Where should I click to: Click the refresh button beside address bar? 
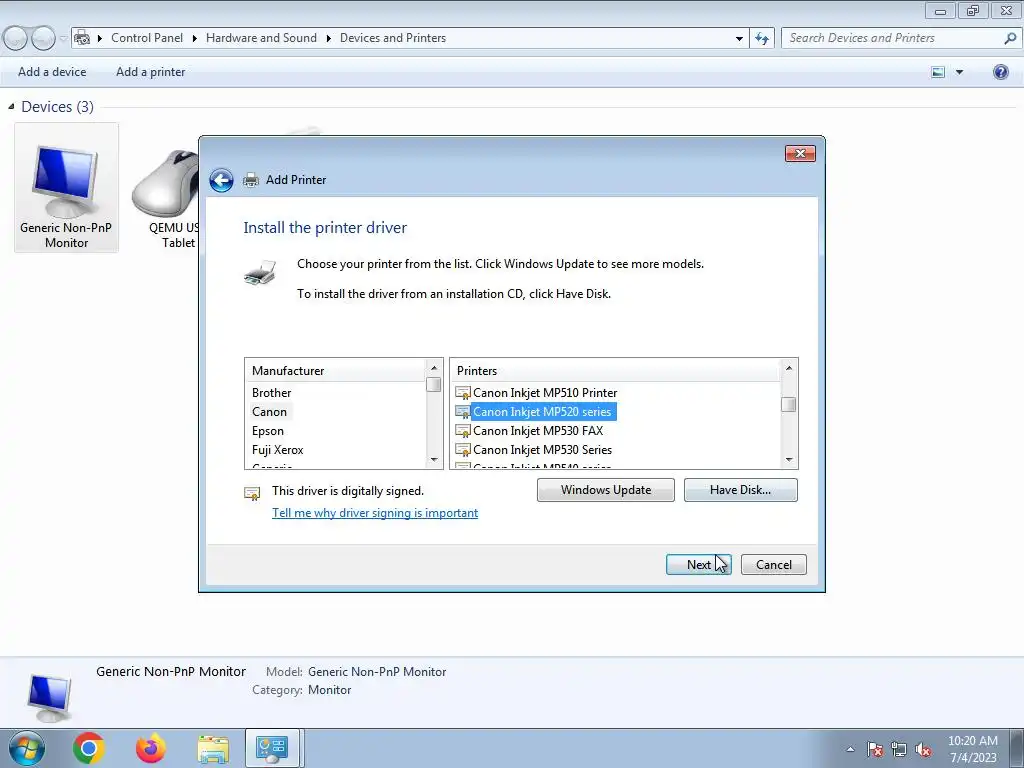click(x=761, y=38)
